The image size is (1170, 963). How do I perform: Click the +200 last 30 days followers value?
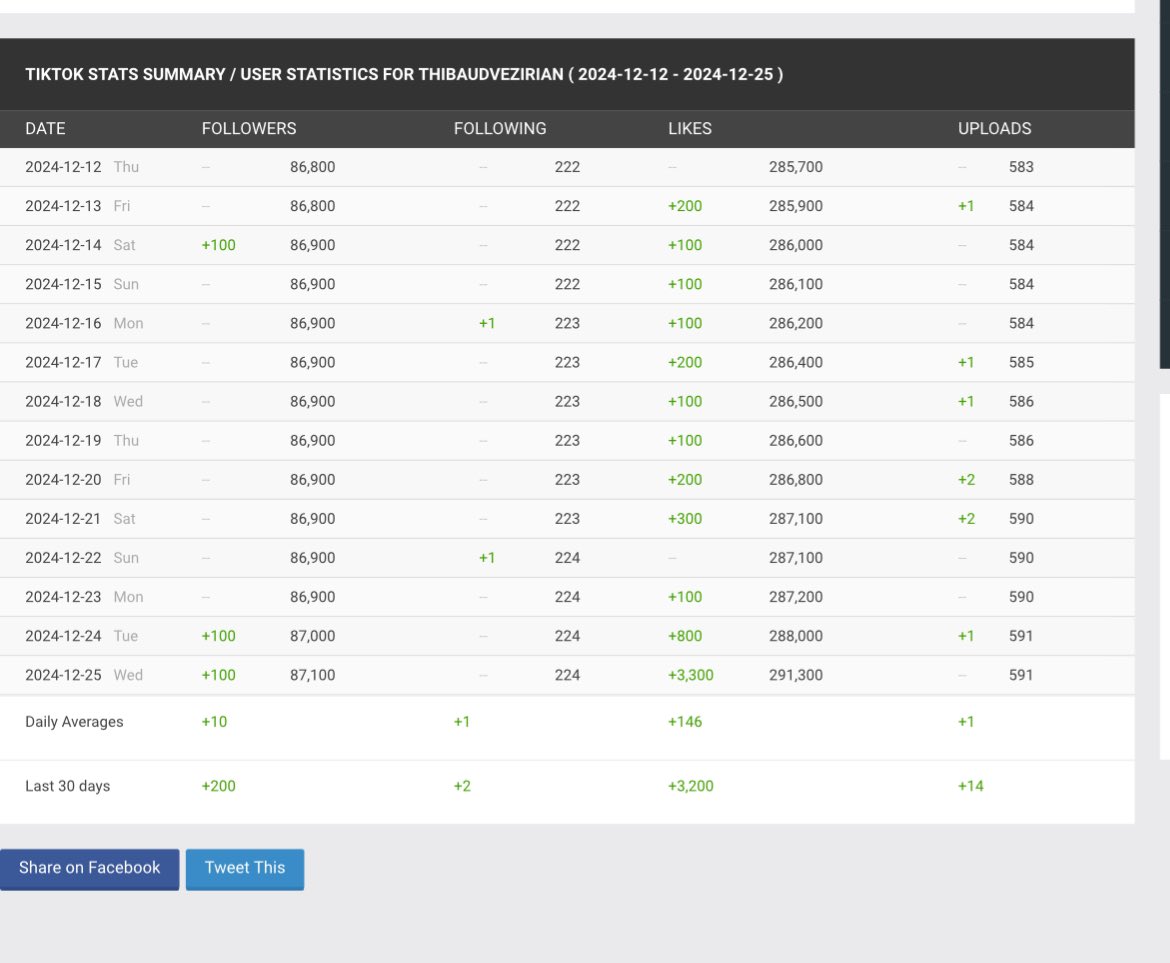pyautogui.click(x=219, y=786)
